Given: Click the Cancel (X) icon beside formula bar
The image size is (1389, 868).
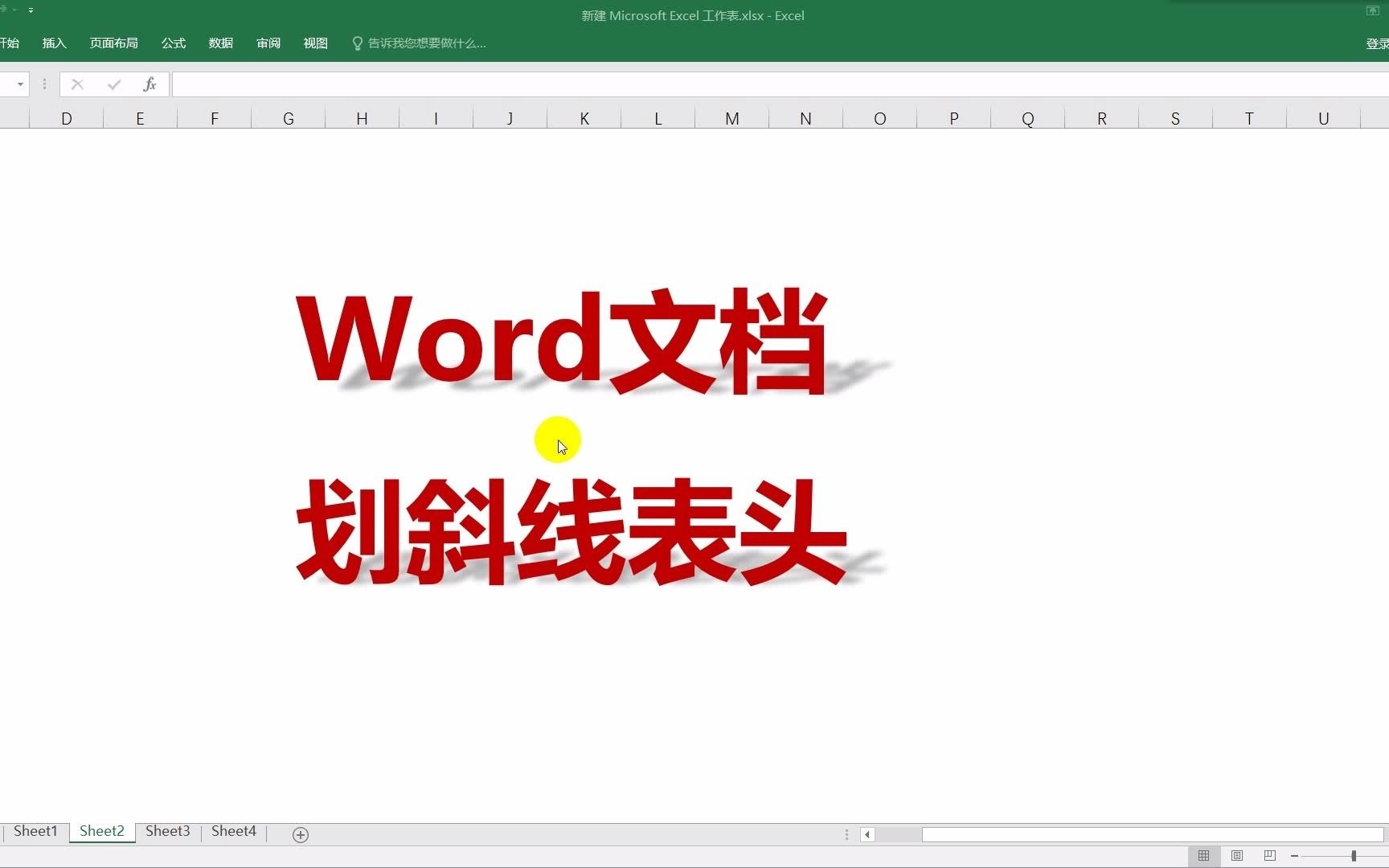Looking at the screenshot, I should 77,84.
